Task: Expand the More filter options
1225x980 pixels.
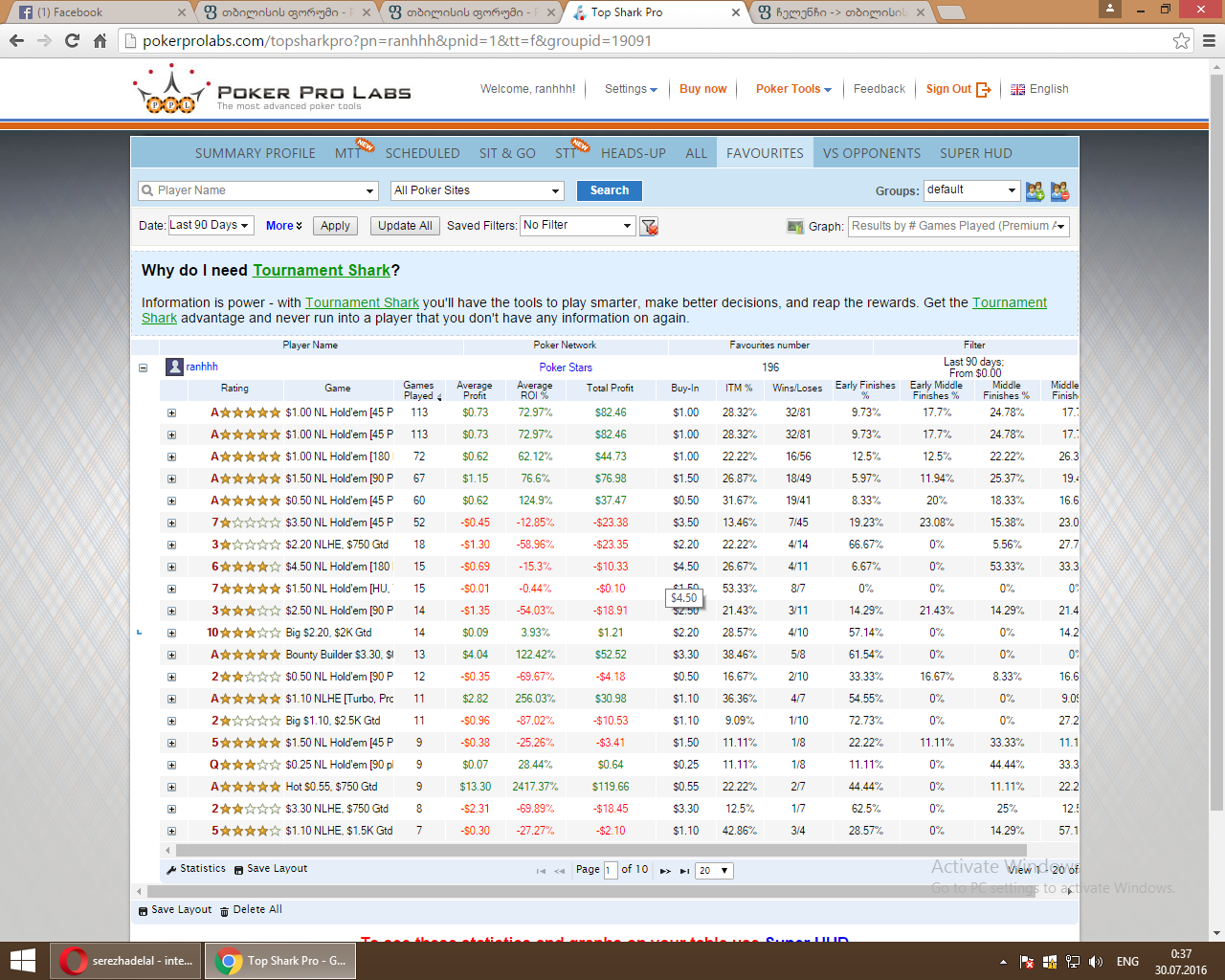Action: [284, 226]
